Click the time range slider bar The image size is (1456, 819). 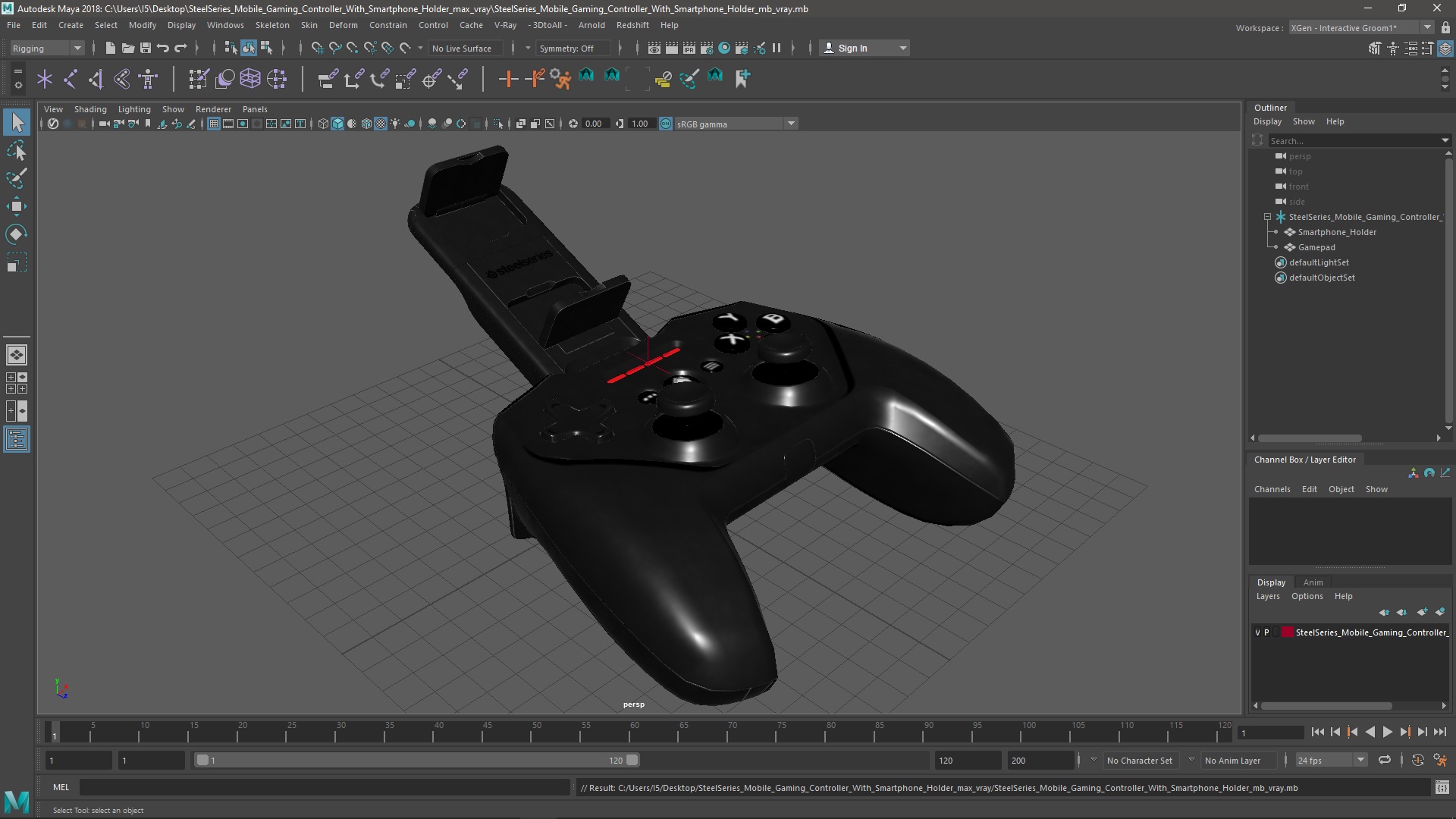[416, 760]
